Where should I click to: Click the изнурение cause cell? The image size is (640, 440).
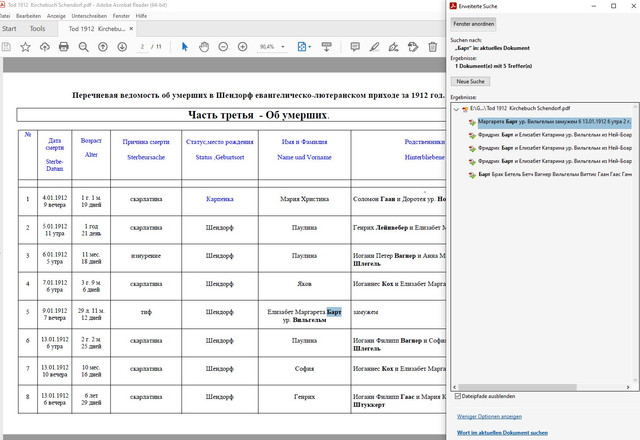point(146,256)
